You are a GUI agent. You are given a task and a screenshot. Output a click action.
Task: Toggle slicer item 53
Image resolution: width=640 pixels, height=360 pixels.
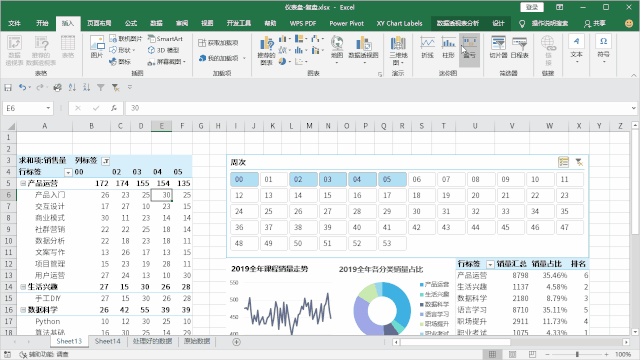pos(392,243)
